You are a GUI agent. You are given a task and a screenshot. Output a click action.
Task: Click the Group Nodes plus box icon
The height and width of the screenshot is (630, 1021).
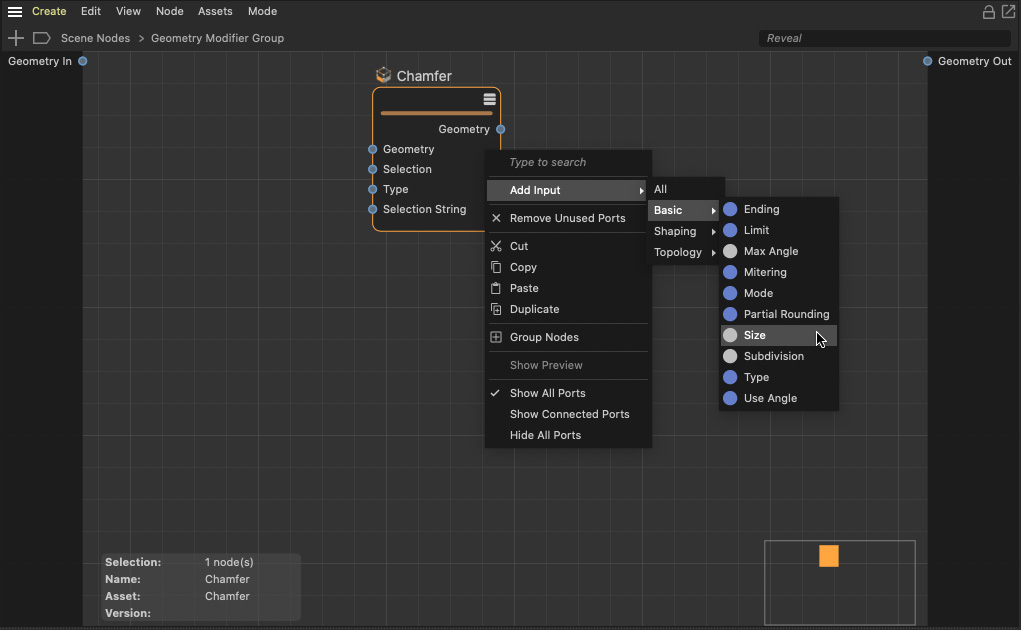pyautogui.click(x=496, y=337)
